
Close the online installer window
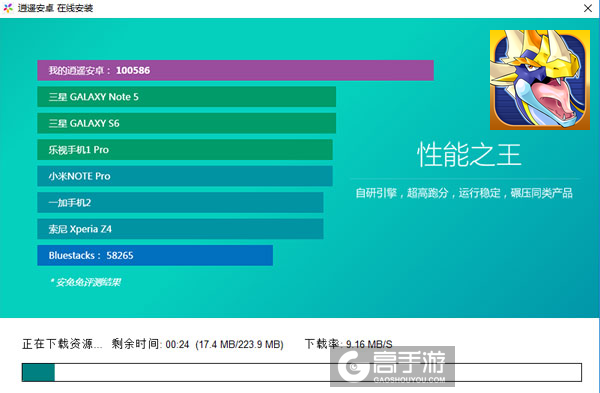pos(588,8)
